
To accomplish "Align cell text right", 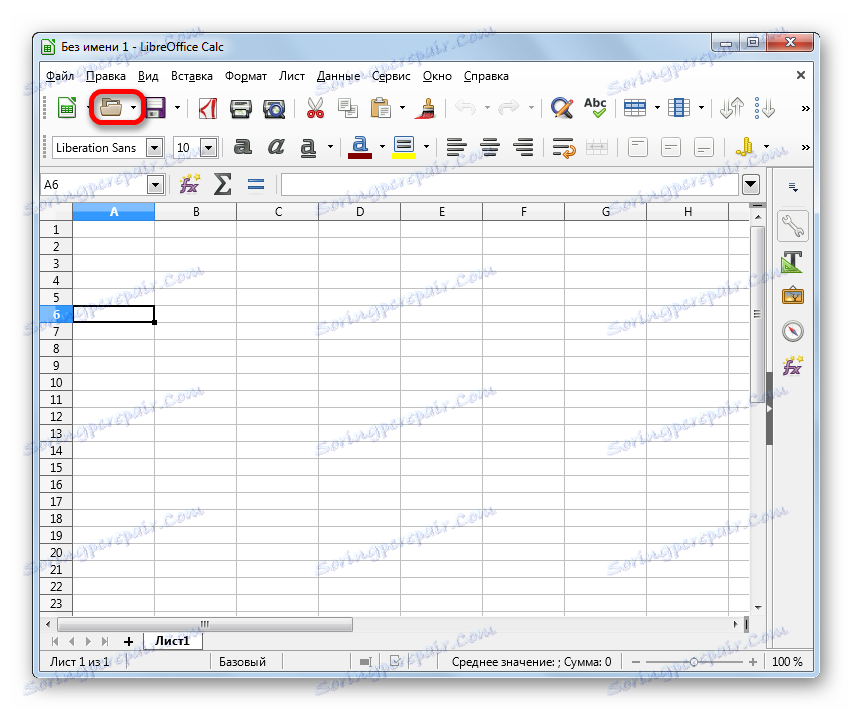I will click(x=523, y=147).
